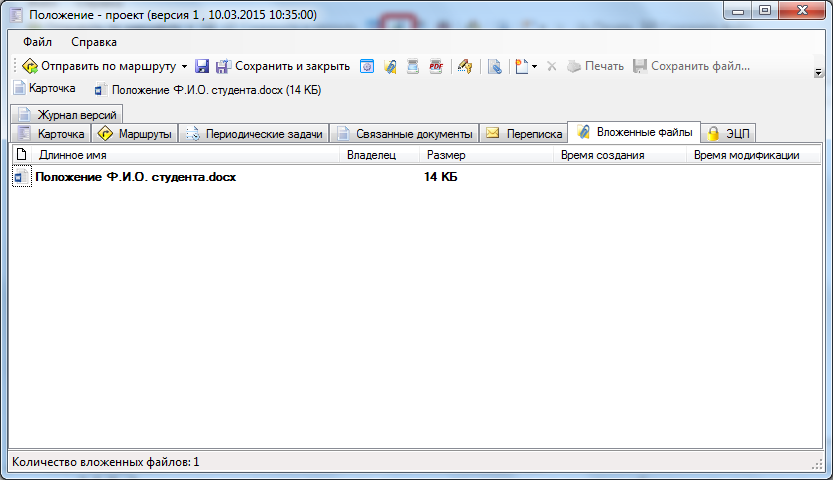Click the paperclip attach file icon in toolbar
This screenshot has height=480, width=833.
tap(390, 66)
